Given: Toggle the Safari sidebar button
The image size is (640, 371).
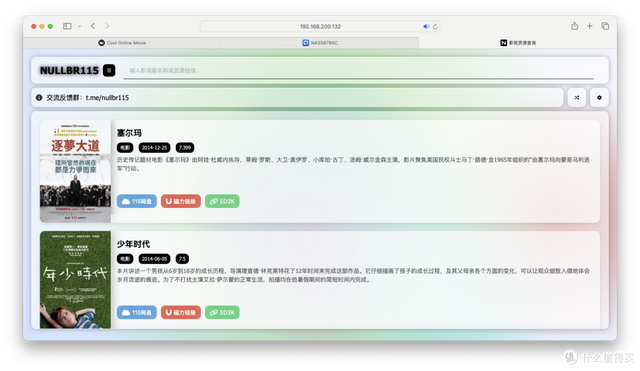Looking at the screenshot, I should click(67, 26).
